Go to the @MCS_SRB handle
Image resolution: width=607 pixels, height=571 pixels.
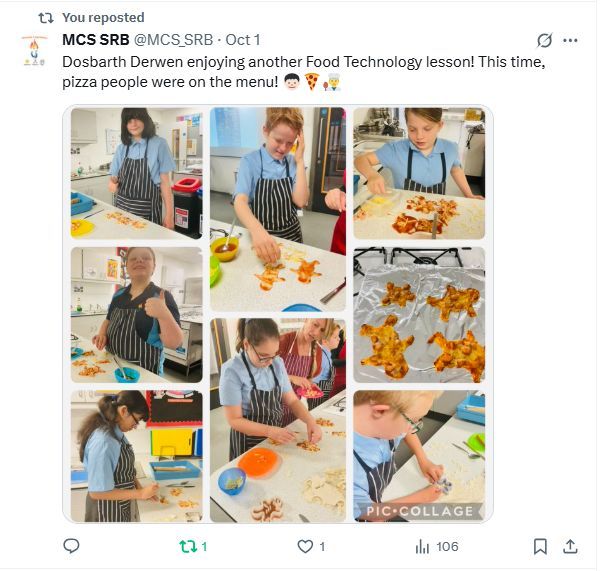174,40
